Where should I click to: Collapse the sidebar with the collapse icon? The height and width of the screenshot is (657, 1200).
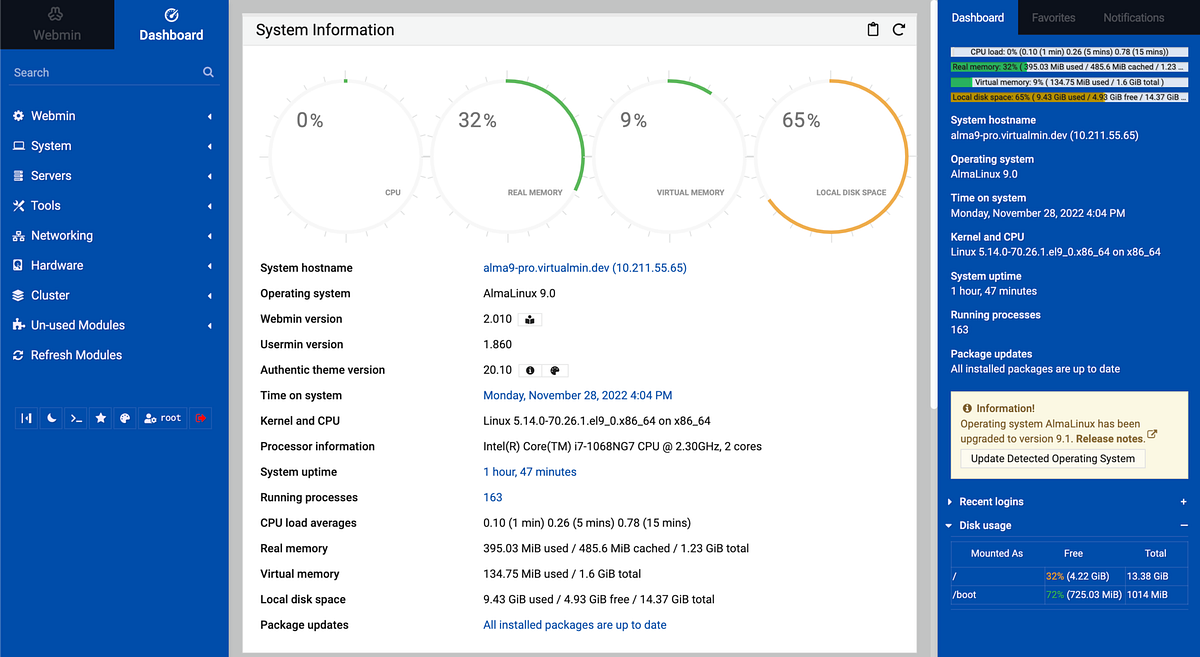(x=26, y=417)
